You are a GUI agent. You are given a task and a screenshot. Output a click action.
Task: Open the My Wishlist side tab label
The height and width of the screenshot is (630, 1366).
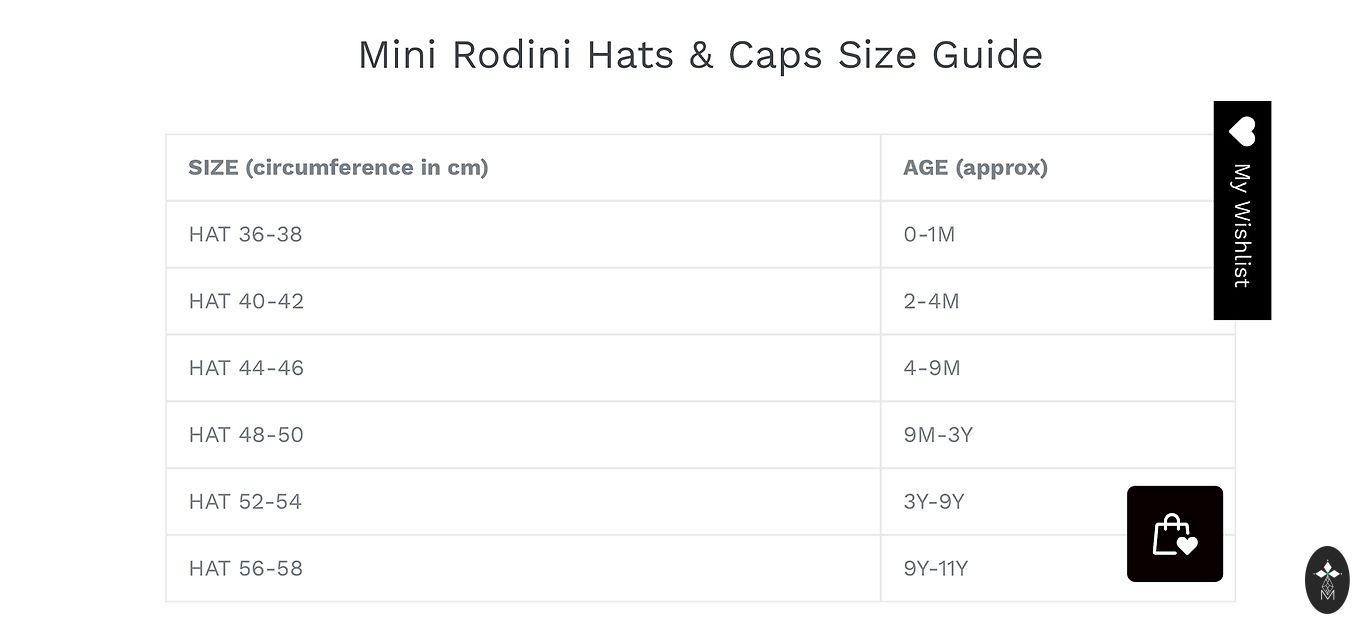pos(1242,225)
